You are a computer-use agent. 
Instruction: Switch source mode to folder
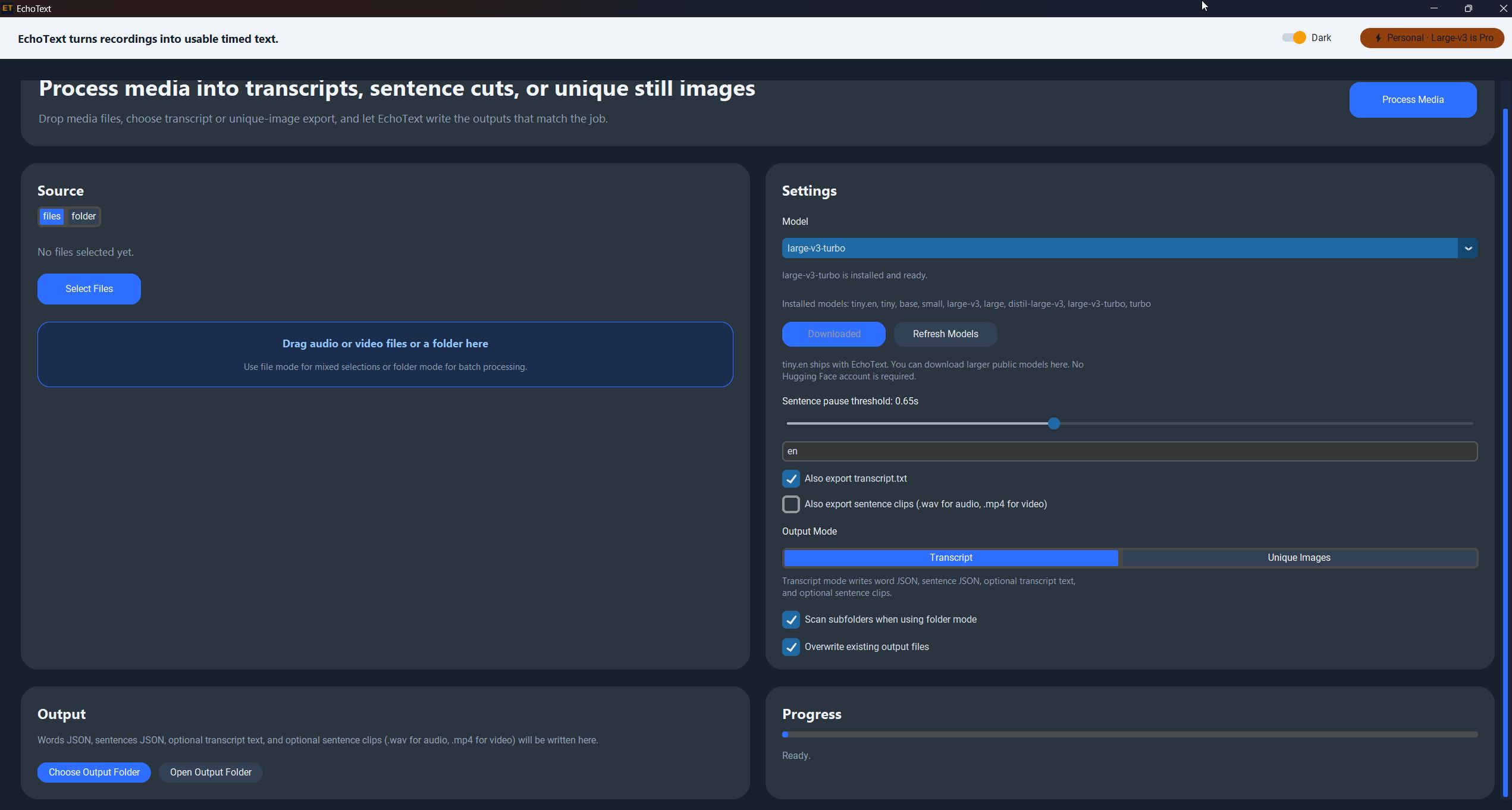[83, 216]
